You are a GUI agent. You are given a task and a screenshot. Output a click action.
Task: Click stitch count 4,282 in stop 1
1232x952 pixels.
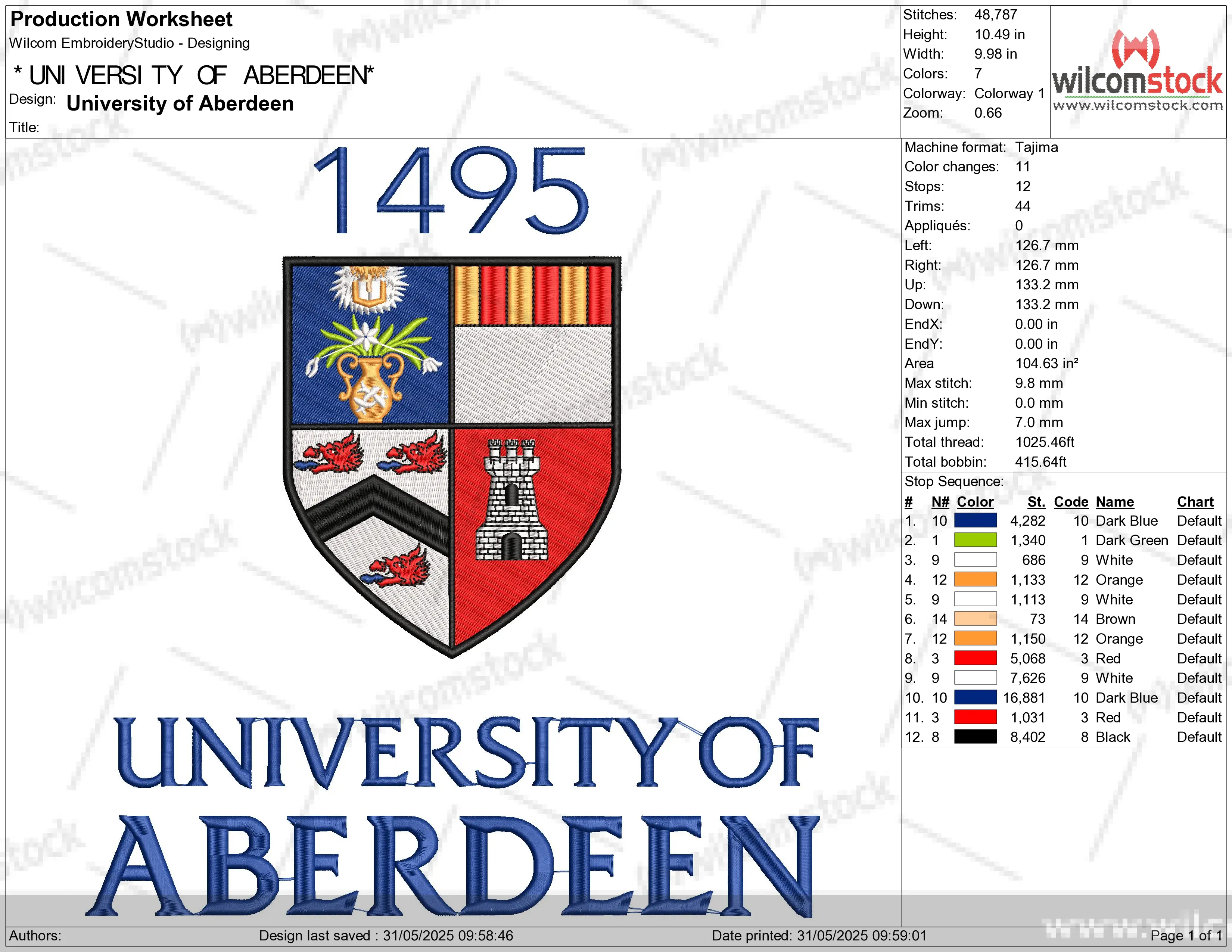[1027, 520]
